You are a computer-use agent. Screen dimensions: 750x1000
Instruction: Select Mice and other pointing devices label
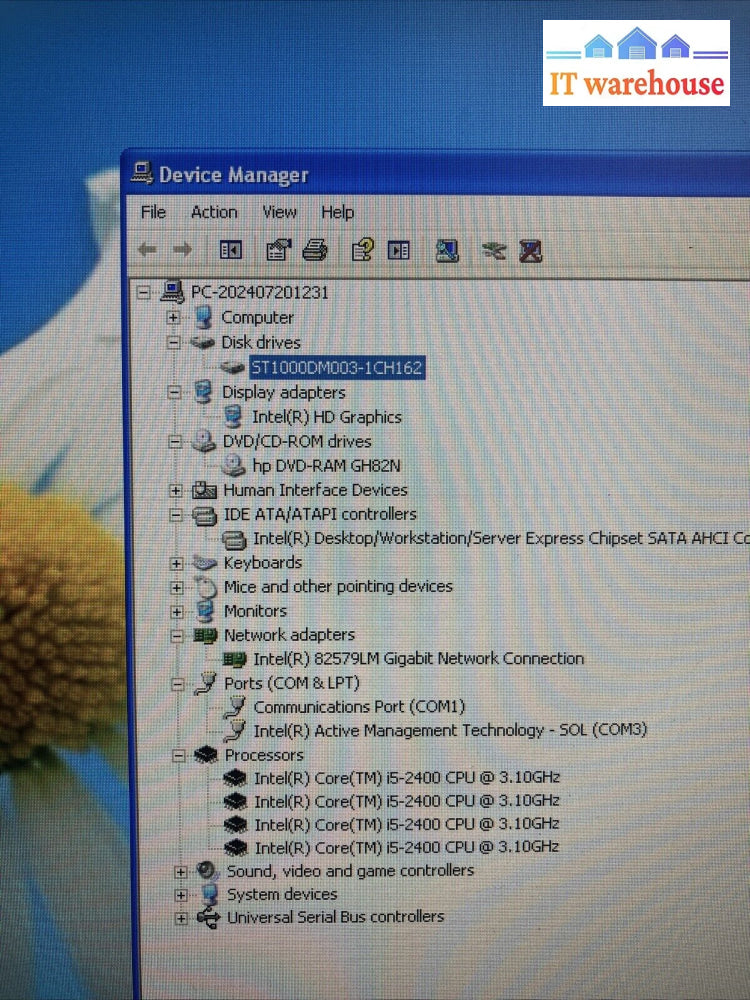click(x=338, y=587)
